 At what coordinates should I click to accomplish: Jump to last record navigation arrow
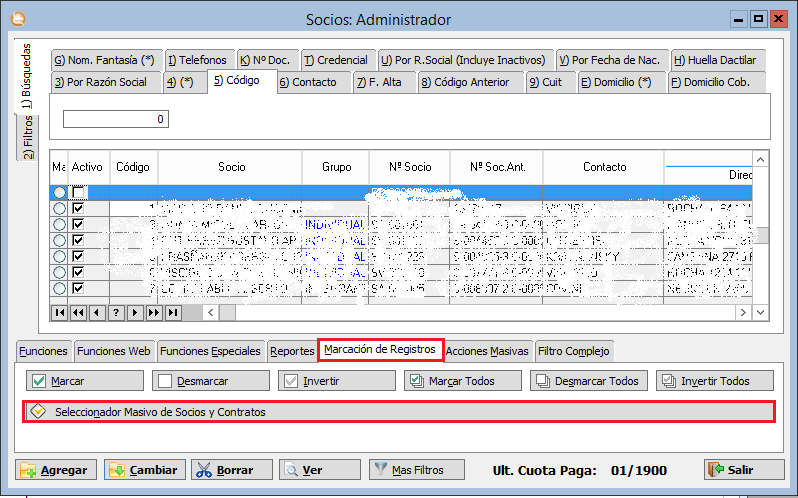[173, 313]
